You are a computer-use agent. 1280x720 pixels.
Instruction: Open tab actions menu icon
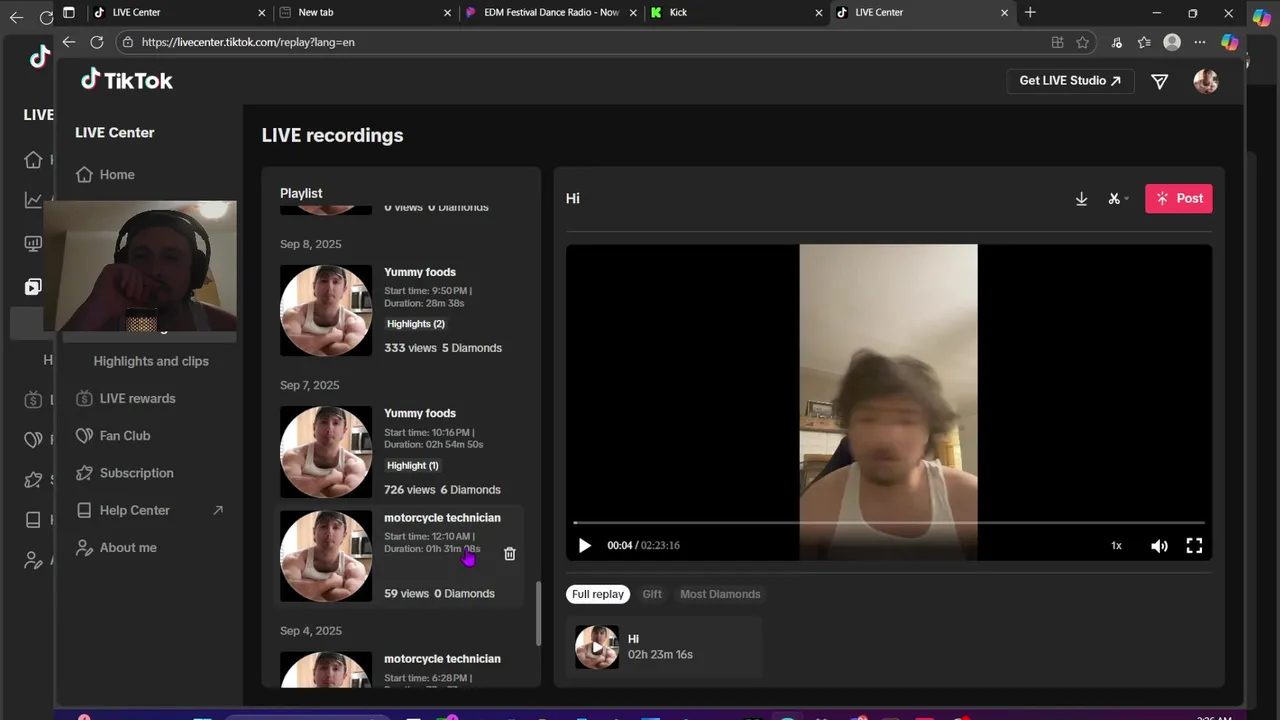point(68,13)
